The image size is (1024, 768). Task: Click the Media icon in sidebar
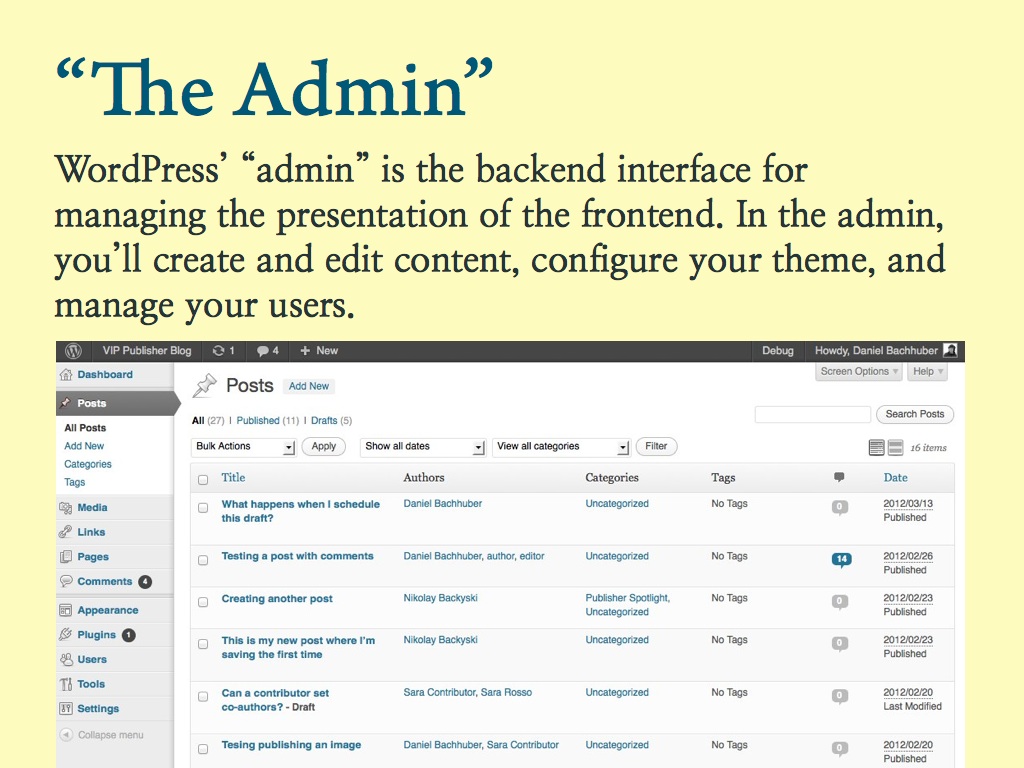66,507
